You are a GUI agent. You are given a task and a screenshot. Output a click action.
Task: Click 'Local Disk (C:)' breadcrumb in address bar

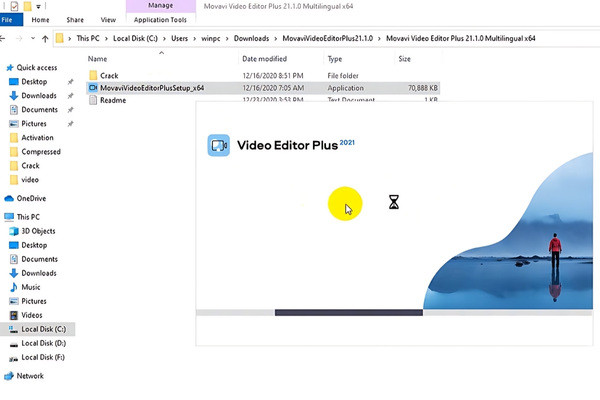point(135,38)
